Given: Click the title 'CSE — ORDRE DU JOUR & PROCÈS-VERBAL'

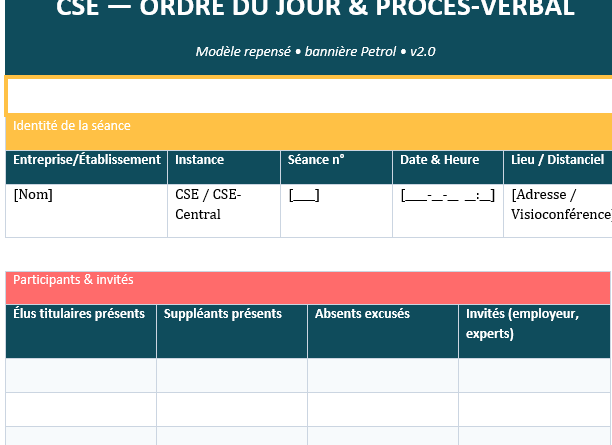Looking at the screenshot, I should (315, 8).
